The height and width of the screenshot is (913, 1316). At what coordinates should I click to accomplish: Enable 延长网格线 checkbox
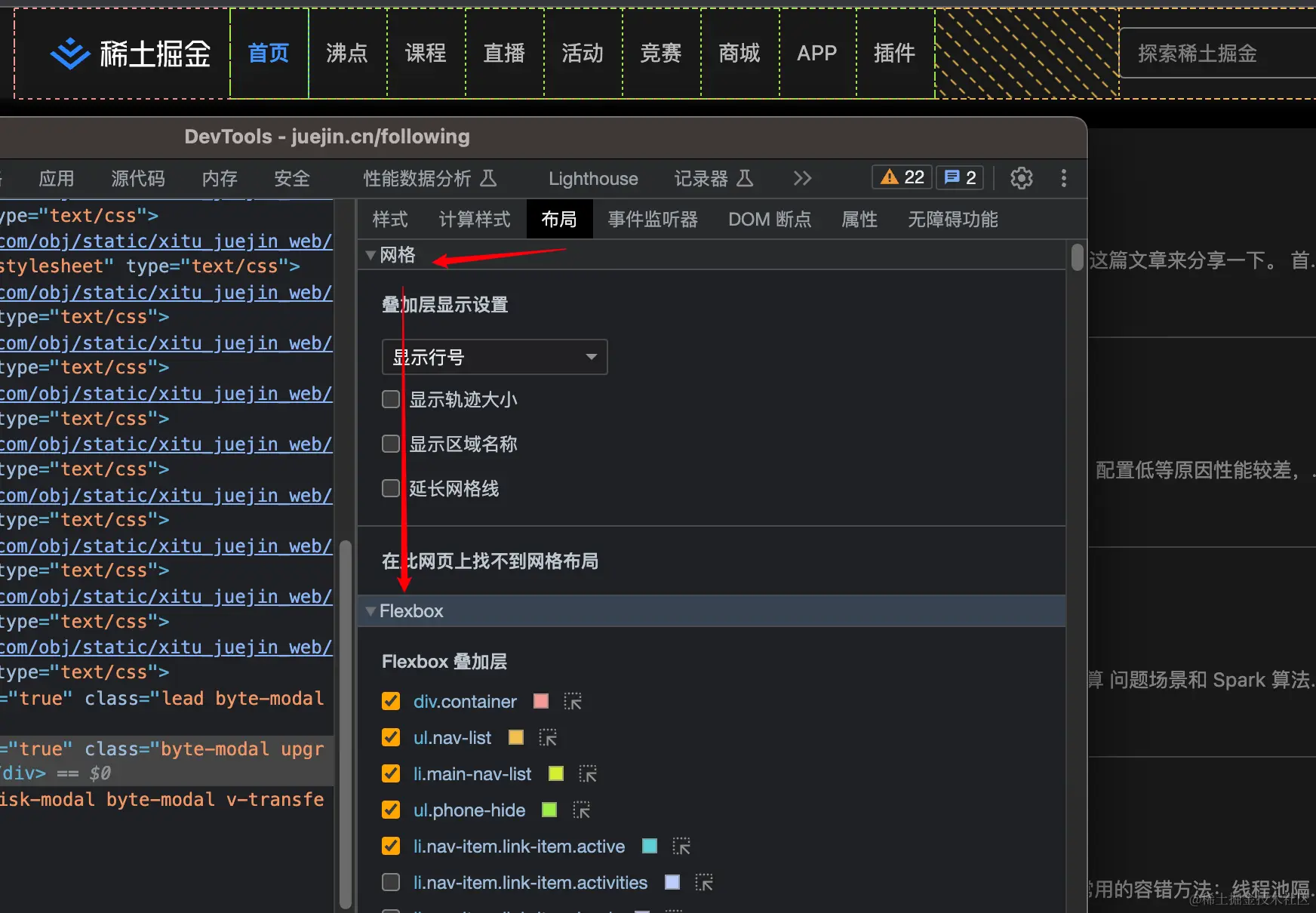click(x=391, y=488)
